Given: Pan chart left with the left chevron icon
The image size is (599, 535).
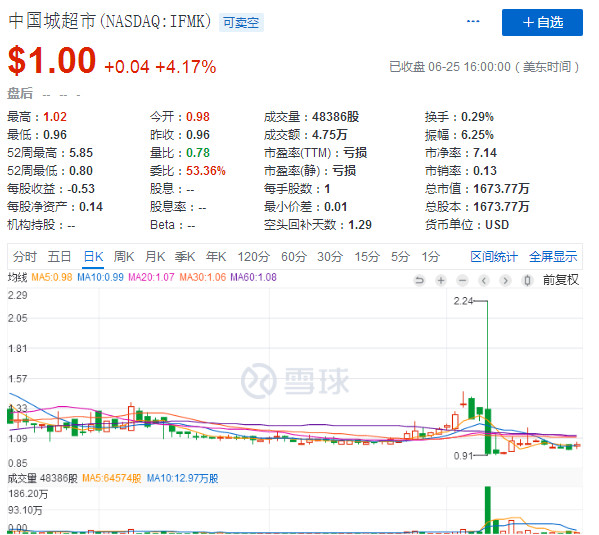Looking at the screenshot, I should [x=484, y=280].
